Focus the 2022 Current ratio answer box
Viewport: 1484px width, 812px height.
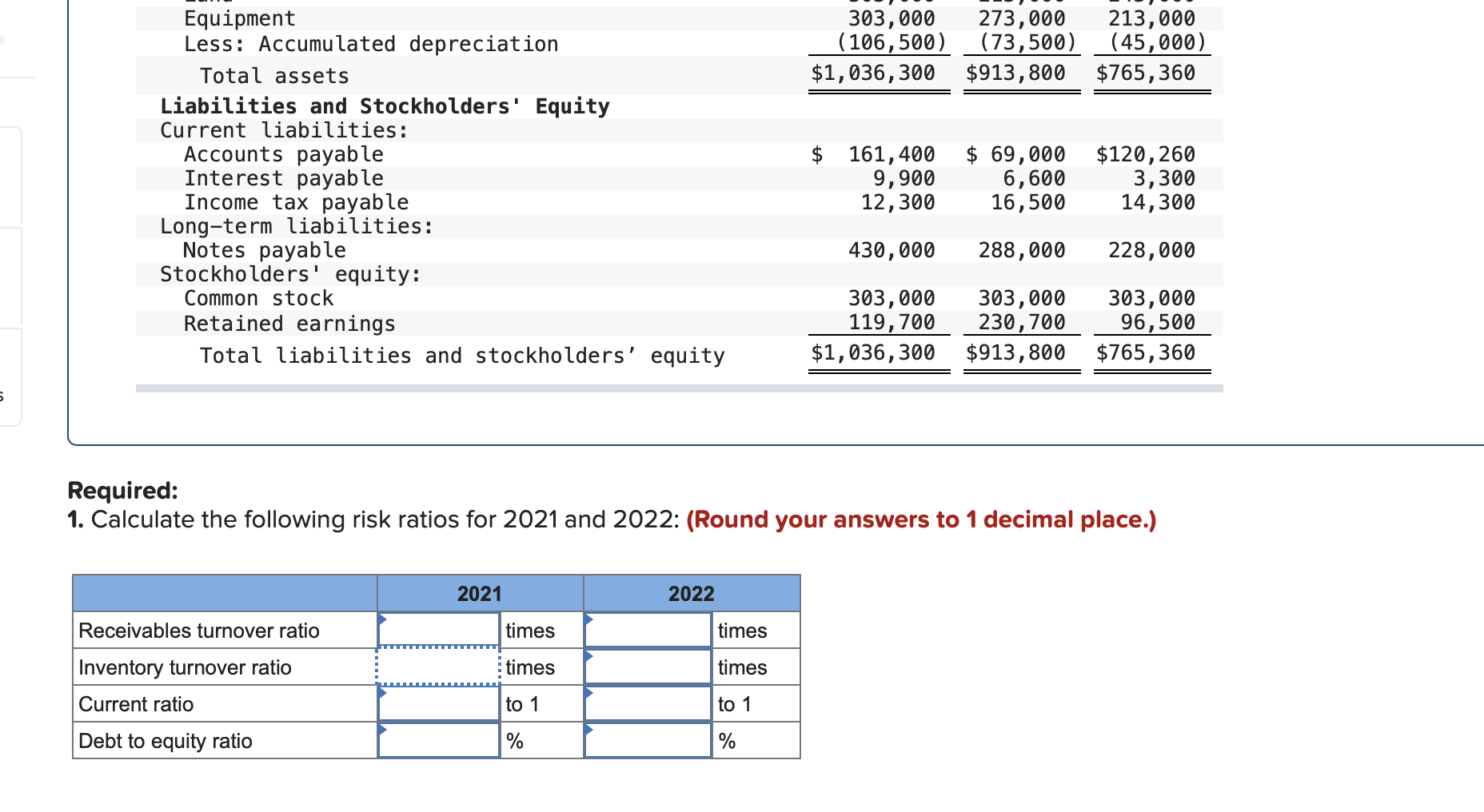click(648, 703)
